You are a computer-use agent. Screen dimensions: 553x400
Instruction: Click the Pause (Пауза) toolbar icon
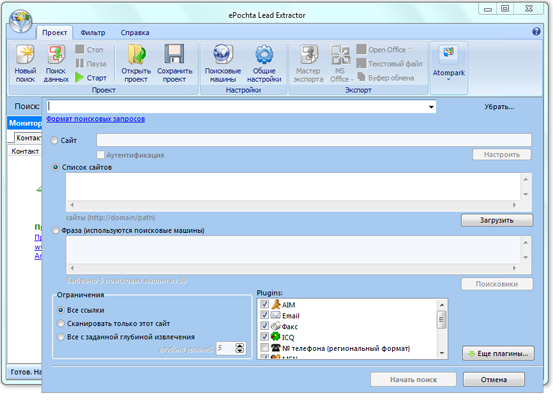[80, 63]
